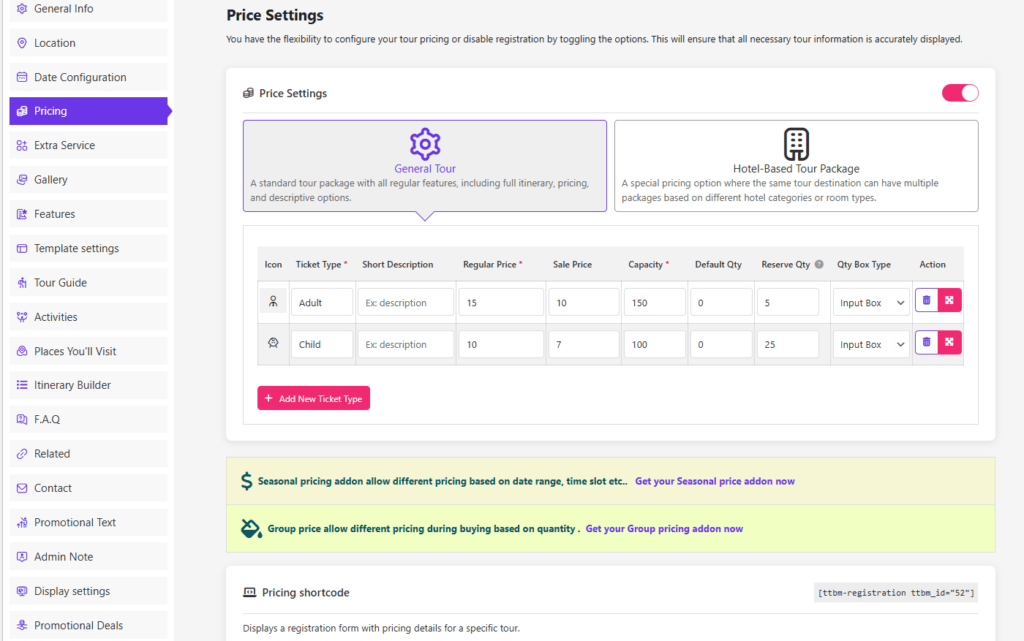1024x641 pixels.
Task: Switch to the Pricing section
Action: pyautogui.click(x=46, y=111)
